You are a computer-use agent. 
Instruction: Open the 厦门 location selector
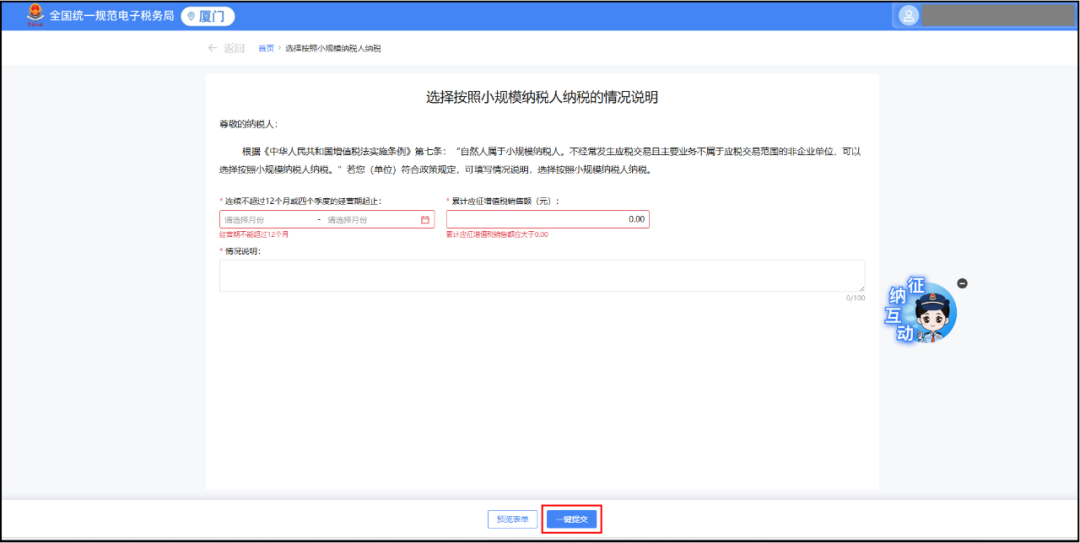[207, 16]
